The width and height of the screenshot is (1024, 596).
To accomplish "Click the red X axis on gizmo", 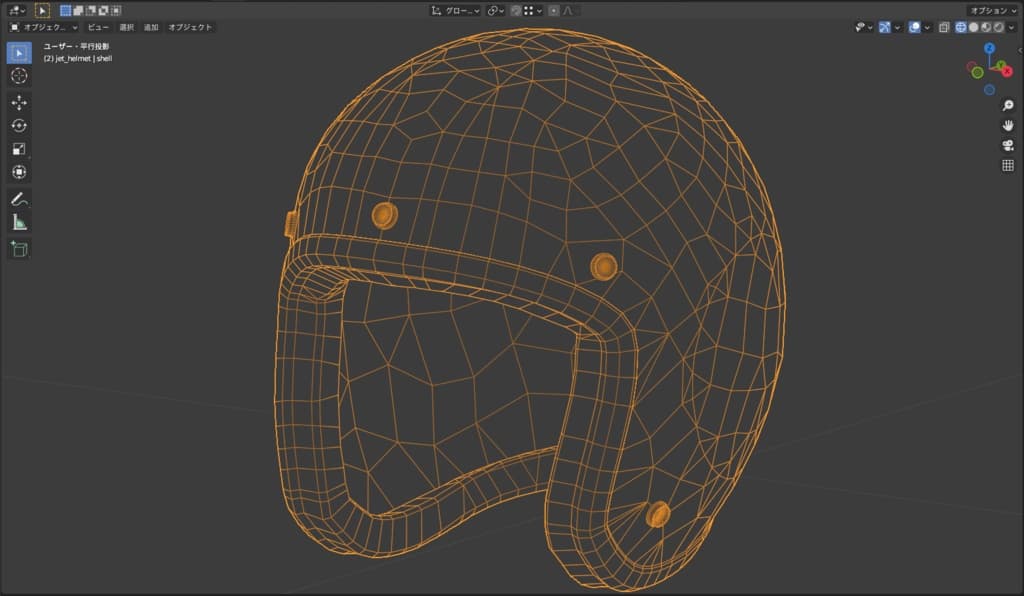I will (1007, 71).
